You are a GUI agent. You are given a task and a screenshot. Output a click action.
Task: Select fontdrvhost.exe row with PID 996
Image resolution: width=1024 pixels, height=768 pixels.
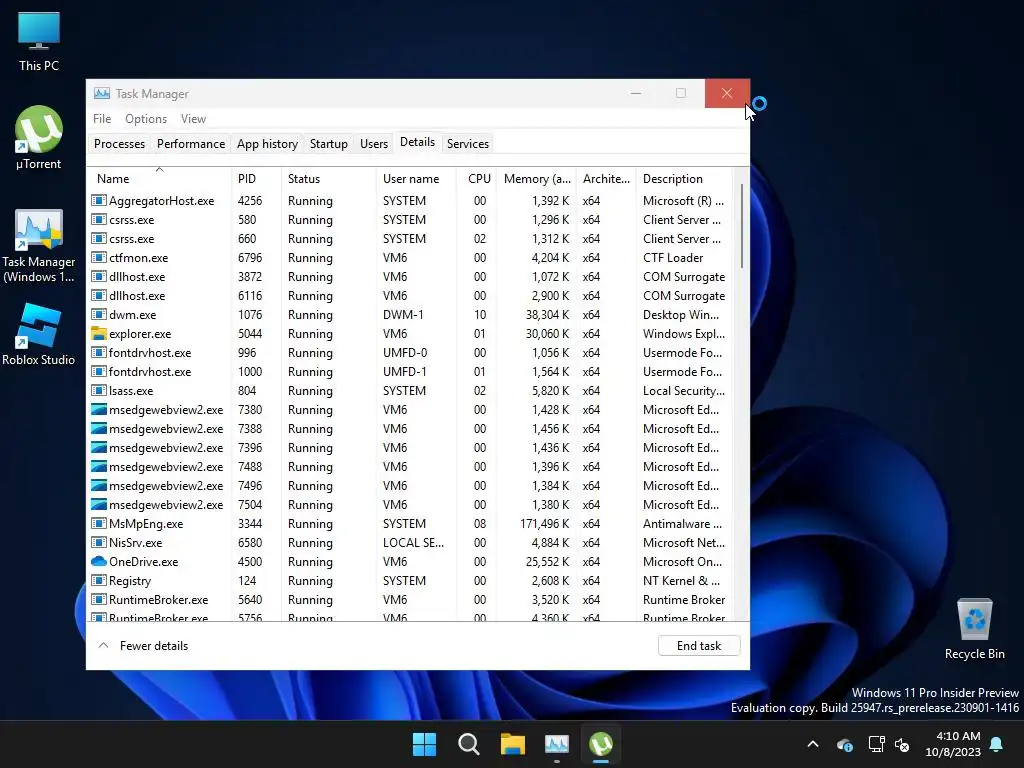[x=409, y=353]
